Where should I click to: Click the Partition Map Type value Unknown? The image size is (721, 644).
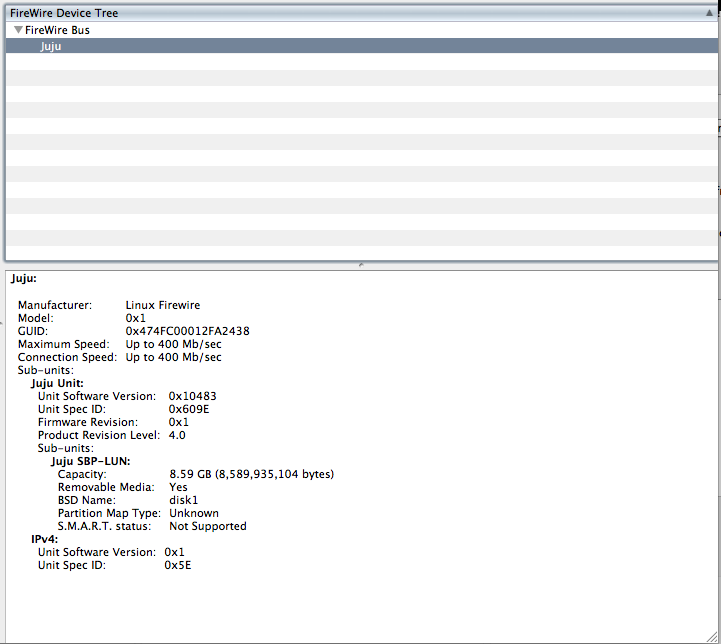click(194, 513)
